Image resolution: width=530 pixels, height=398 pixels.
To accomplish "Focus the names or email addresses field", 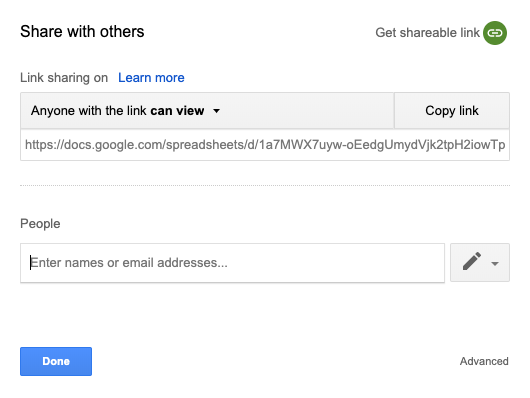I will coord(233,263).
